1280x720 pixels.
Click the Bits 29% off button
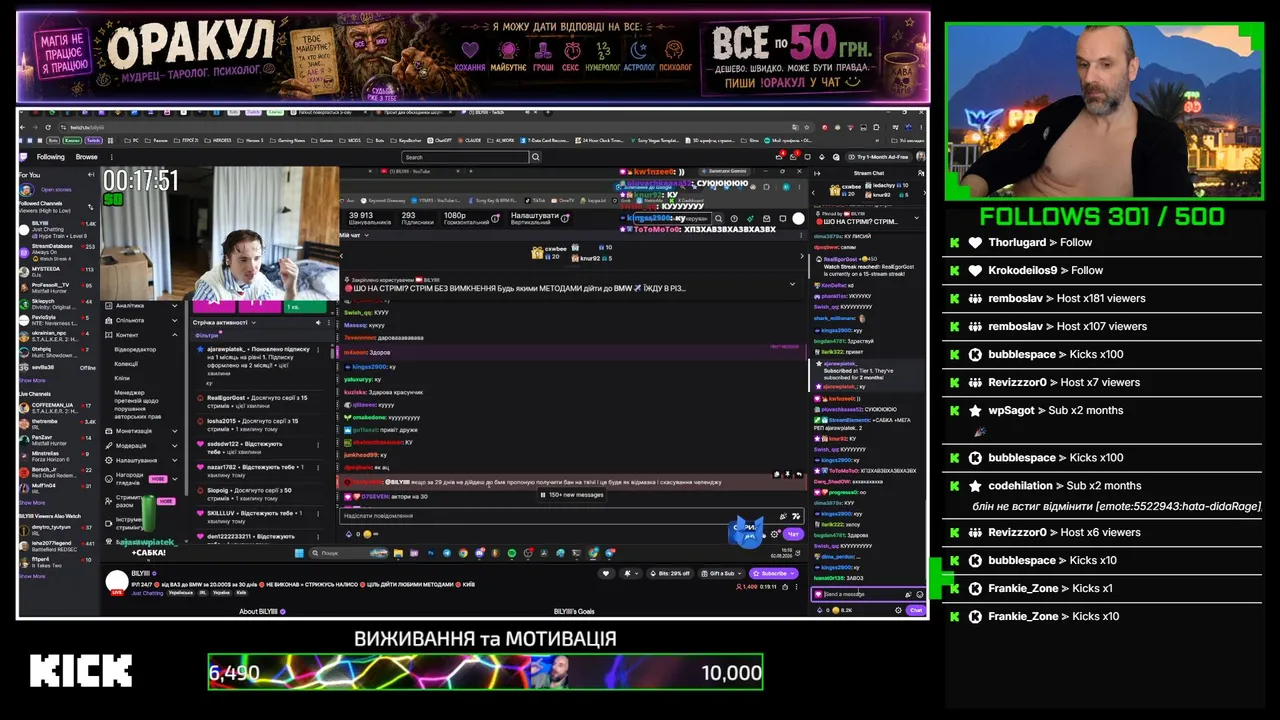(x=671, y=573)
